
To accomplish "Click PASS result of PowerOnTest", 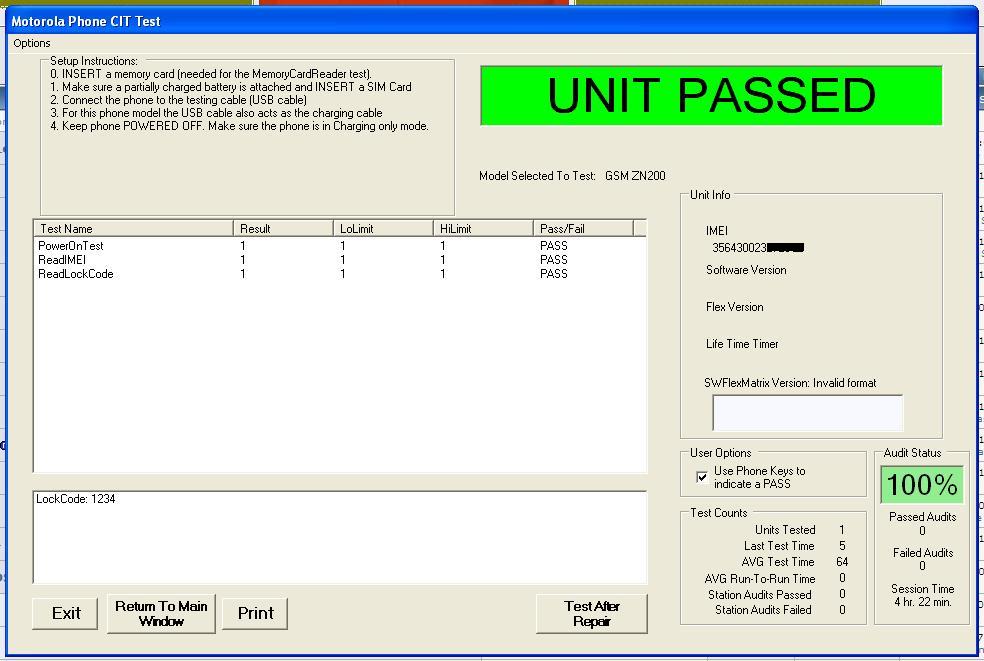I will point(554,246).
